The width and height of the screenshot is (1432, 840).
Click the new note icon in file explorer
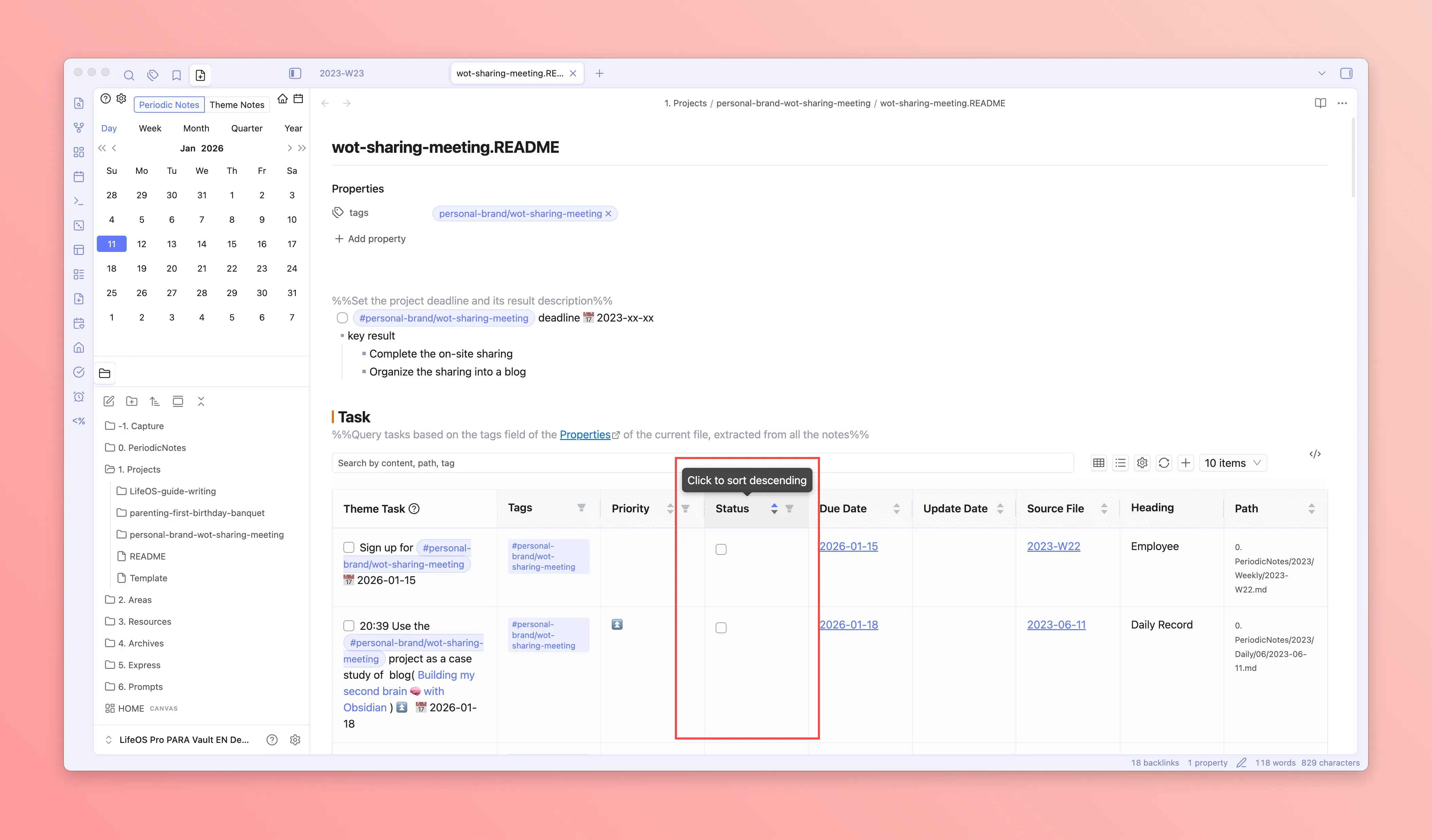tap(109, 402)
